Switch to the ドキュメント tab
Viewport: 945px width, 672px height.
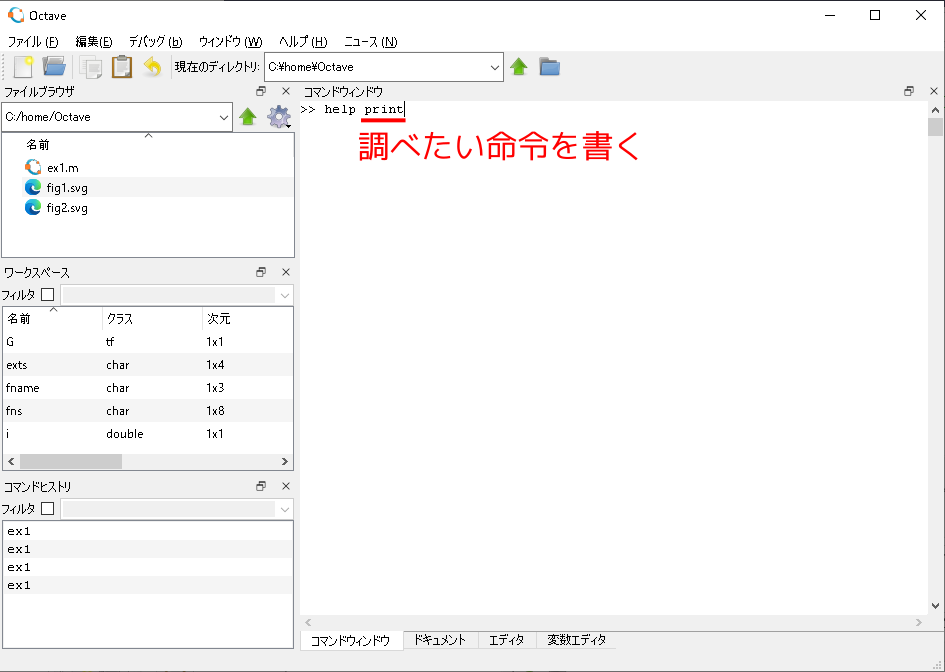pyautogui.click(x=440, y=640)
